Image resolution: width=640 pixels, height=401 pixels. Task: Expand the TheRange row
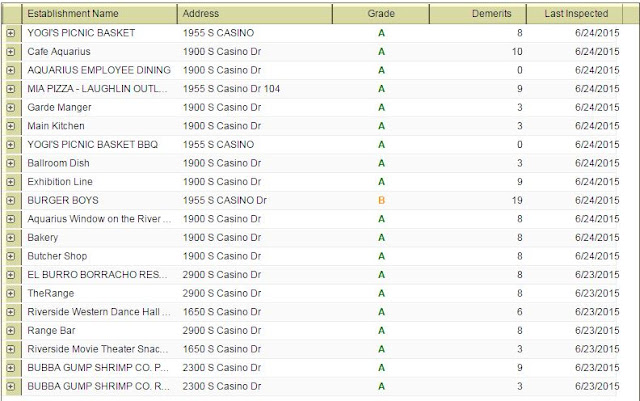coord(11,293)
